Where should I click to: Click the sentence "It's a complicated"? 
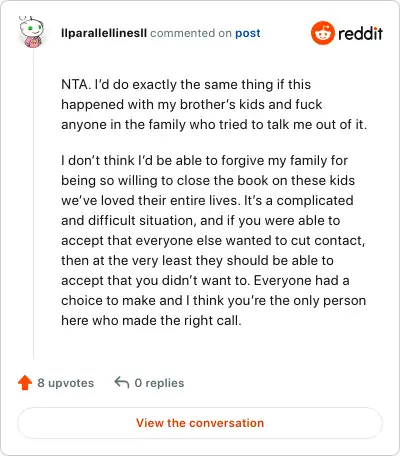[x=299, y=200]
